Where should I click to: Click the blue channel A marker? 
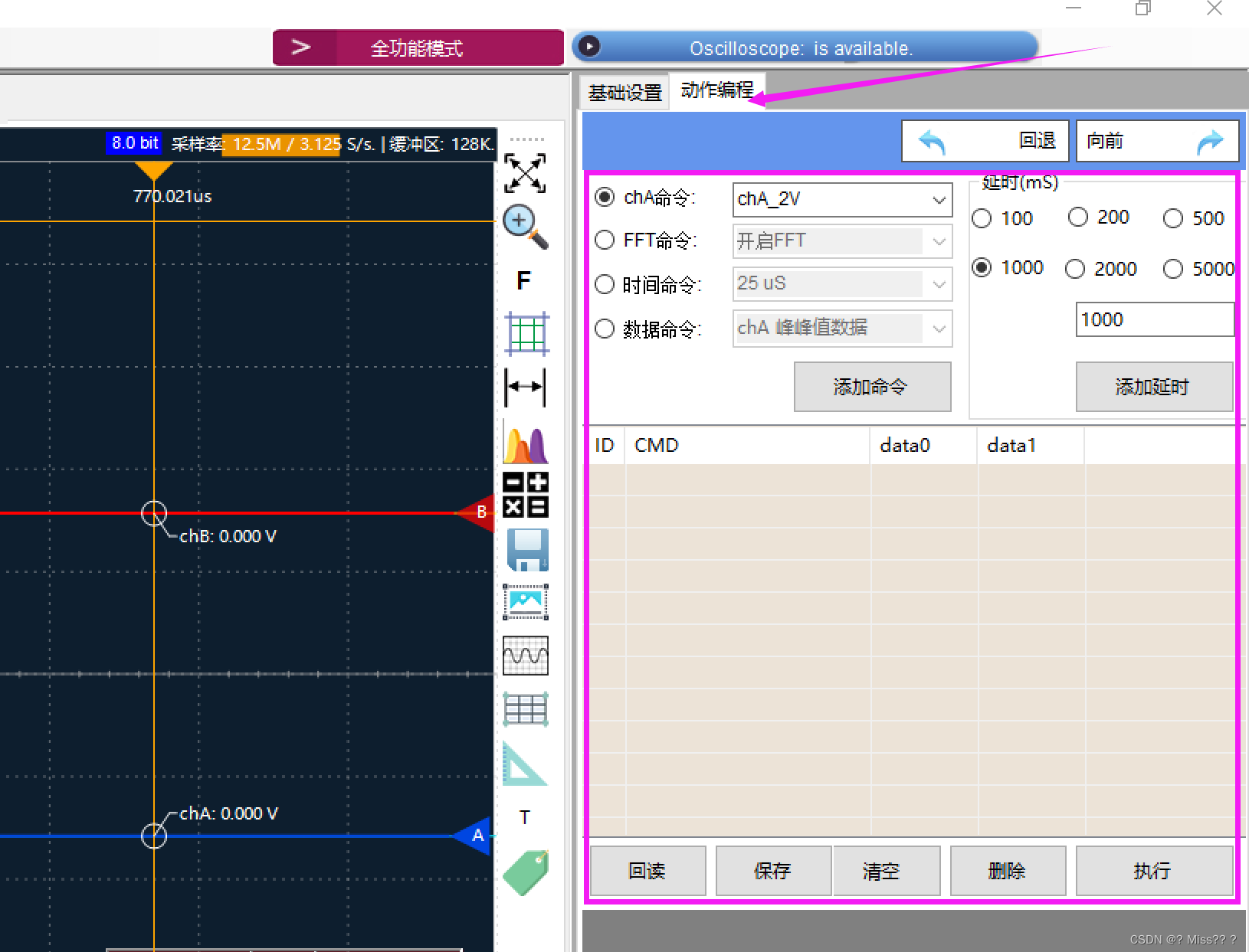coord(474,836)
